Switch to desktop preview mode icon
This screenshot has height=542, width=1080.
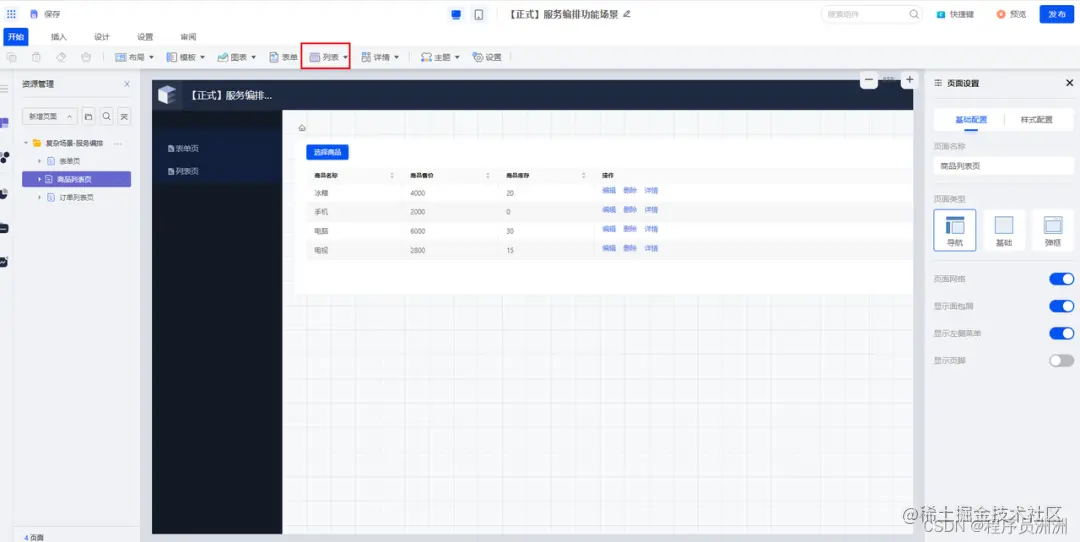(x=455, y=14)
